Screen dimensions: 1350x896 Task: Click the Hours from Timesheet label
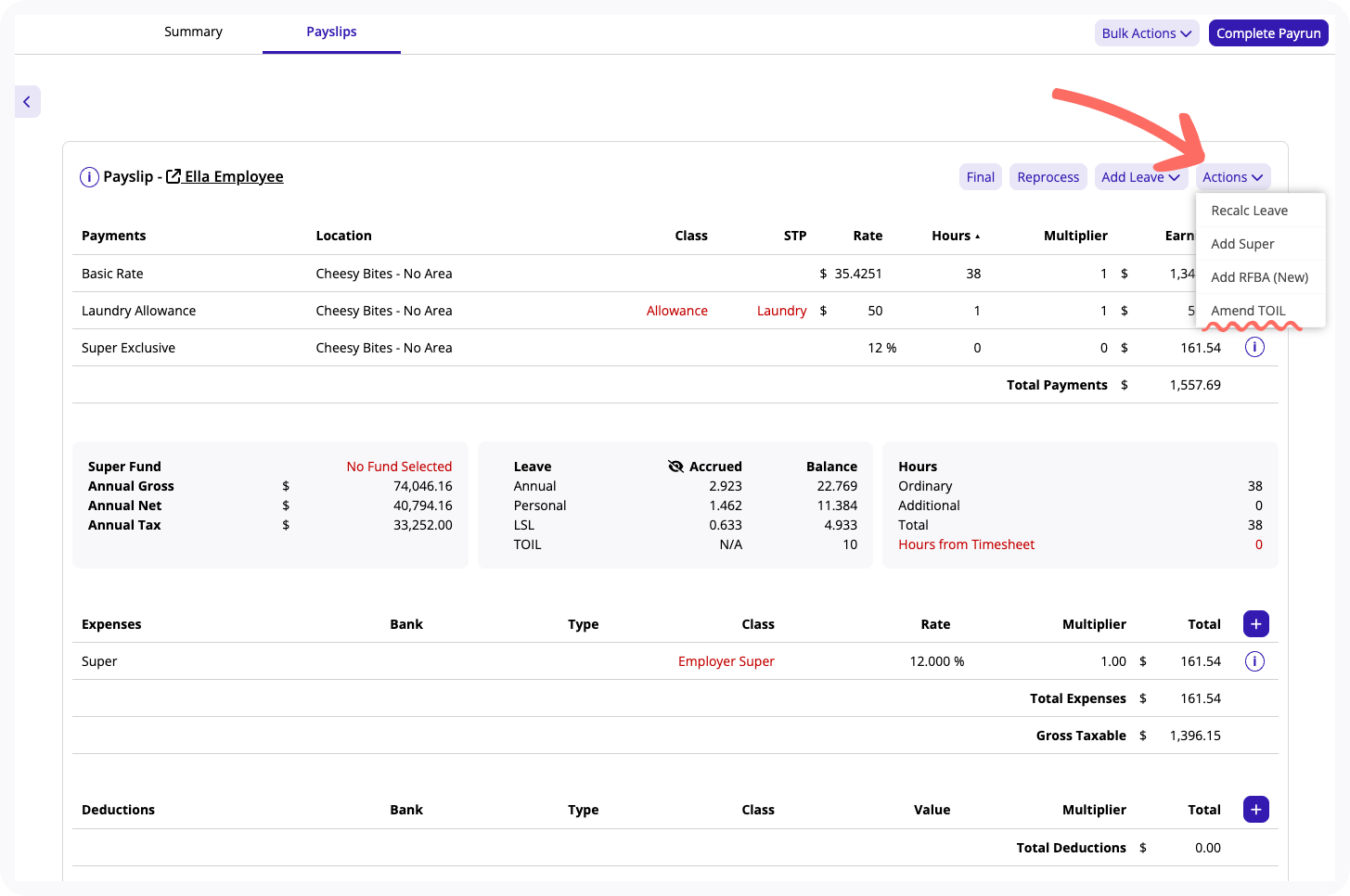(x=966, y=544)
